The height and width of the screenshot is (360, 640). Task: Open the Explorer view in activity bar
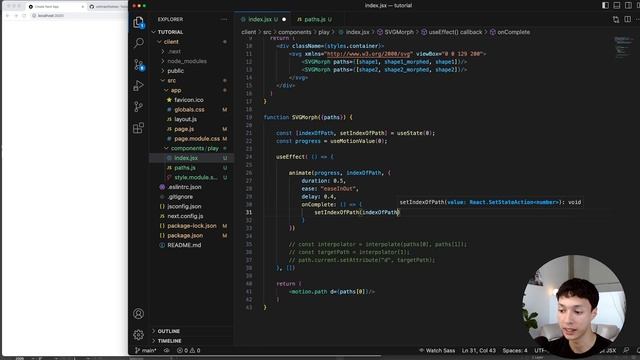pos(138,22)
